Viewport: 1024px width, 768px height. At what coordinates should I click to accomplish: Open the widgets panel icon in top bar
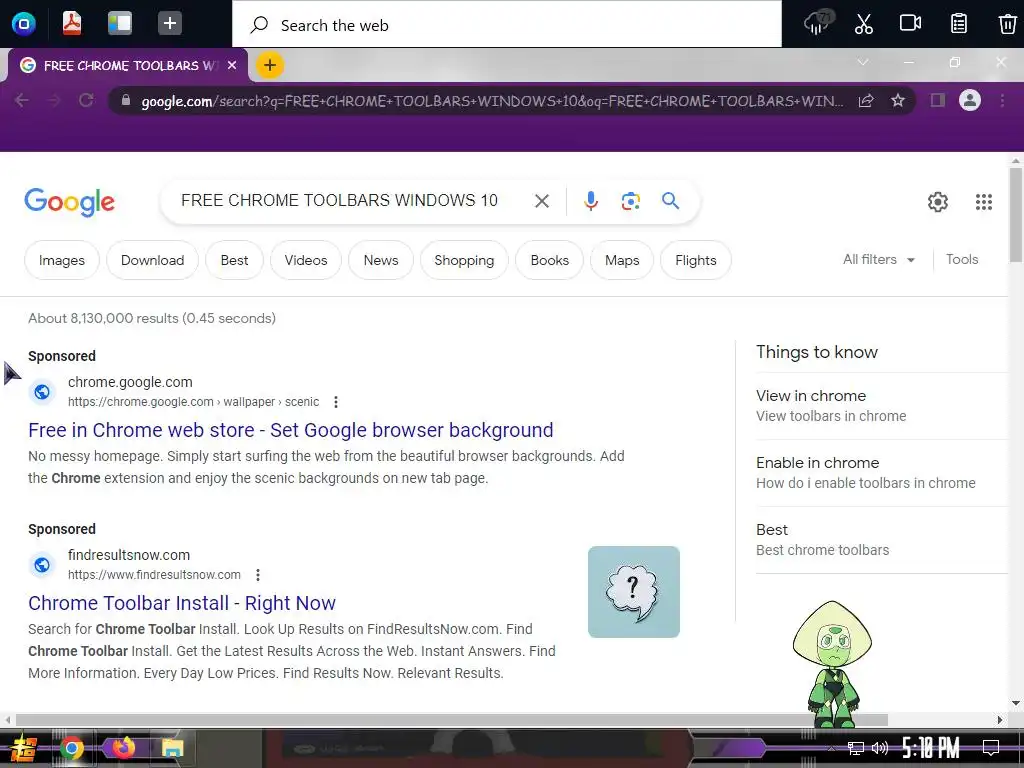(x=120, y=24)
